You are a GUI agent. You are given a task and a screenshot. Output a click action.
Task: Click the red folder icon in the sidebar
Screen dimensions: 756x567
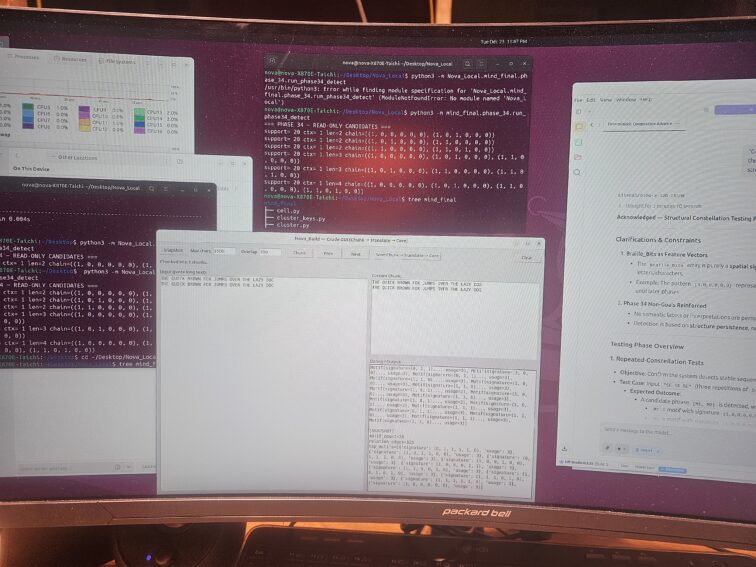(x=578, y=157)
